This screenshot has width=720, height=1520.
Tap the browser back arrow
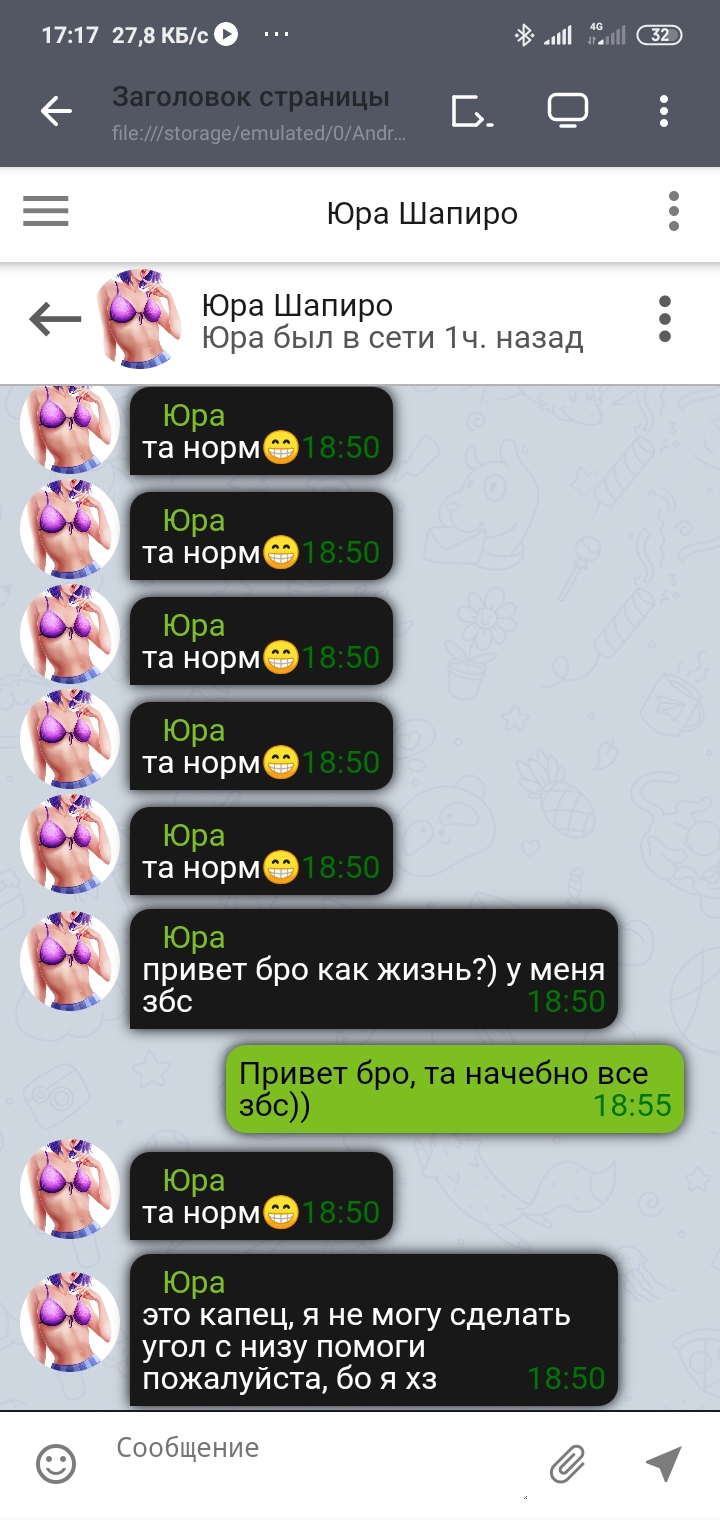(56, 112)
